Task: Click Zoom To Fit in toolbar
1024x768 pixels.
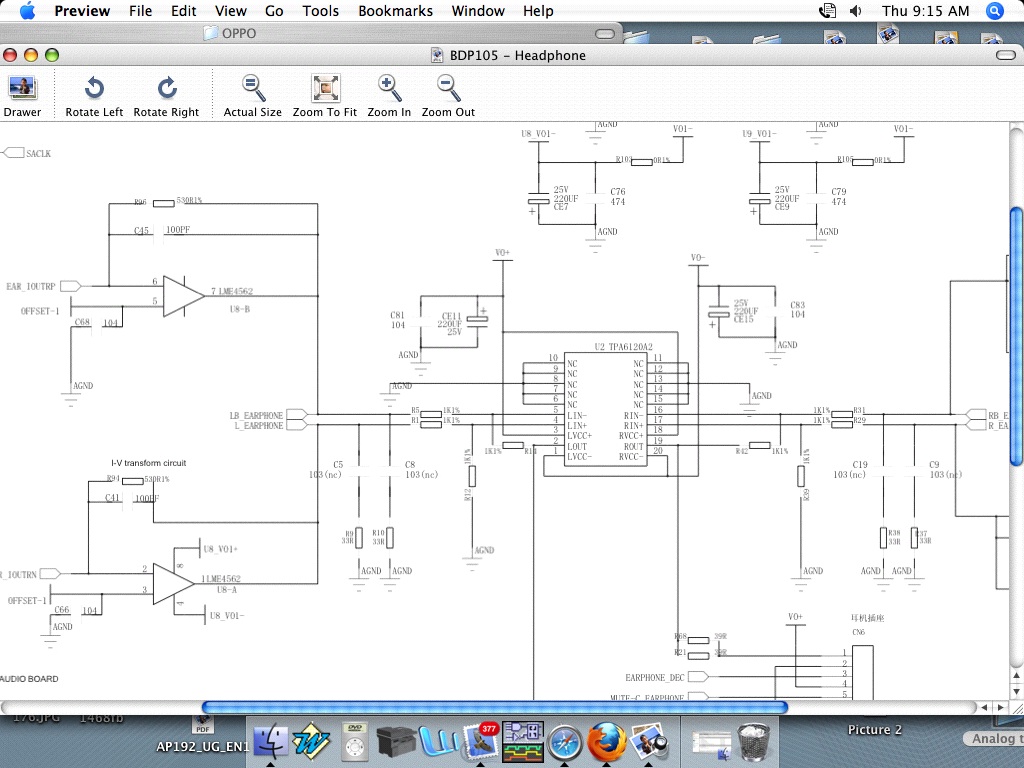Action: pyautogui.click(x=325, y=96)
